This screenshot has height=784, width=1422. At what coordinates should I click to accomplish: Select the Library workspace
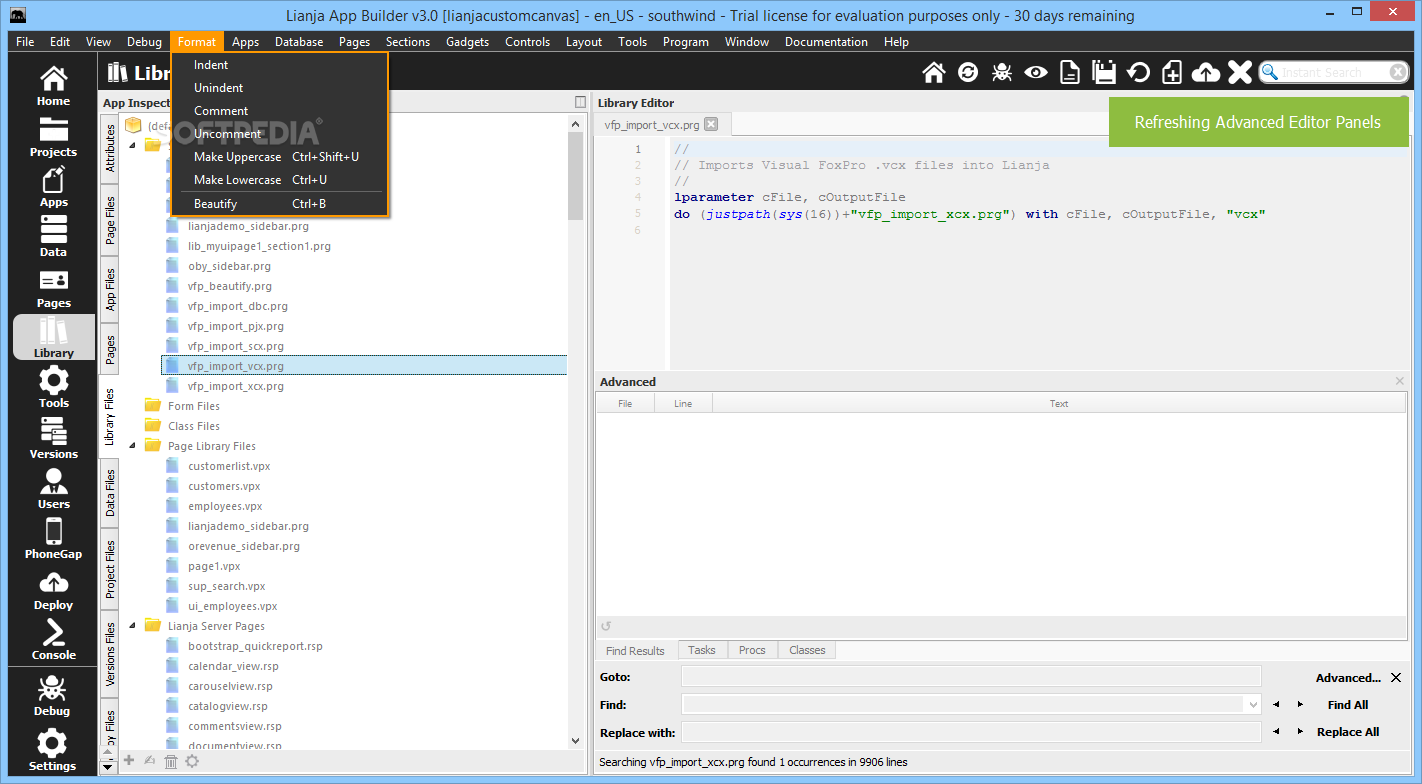click(53, 338)
